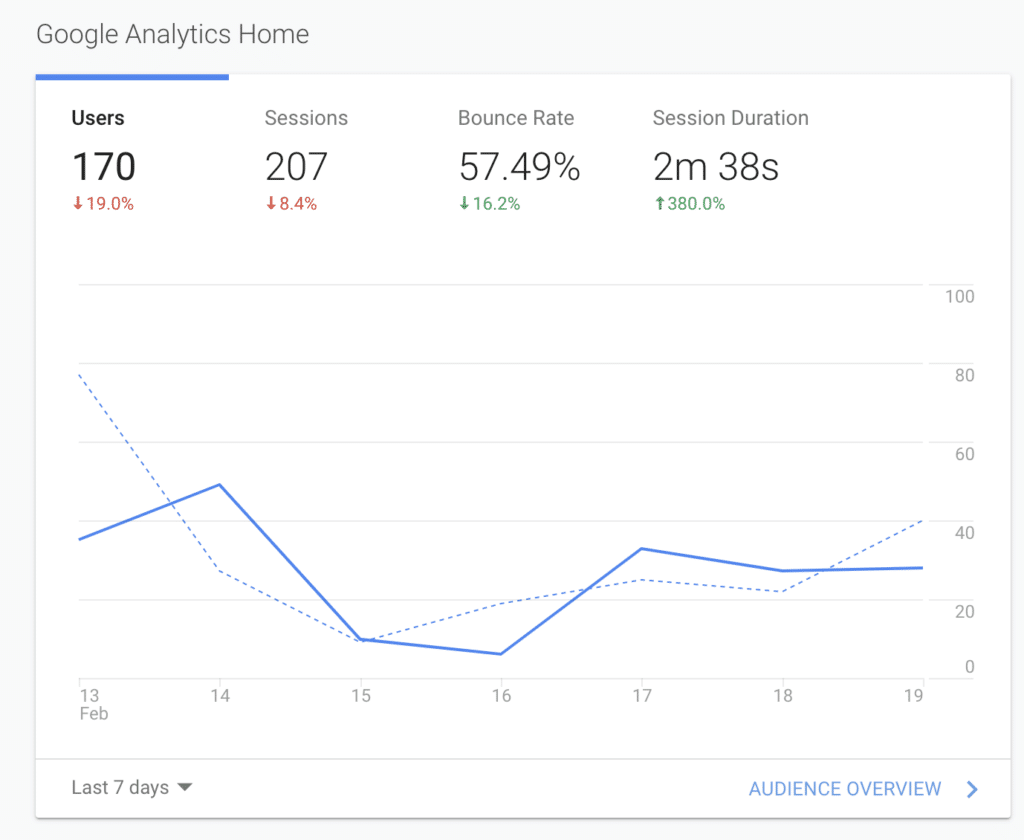Click the 17 date axis label
This screenshot has height=840, width=1024.
coord(642,696)
